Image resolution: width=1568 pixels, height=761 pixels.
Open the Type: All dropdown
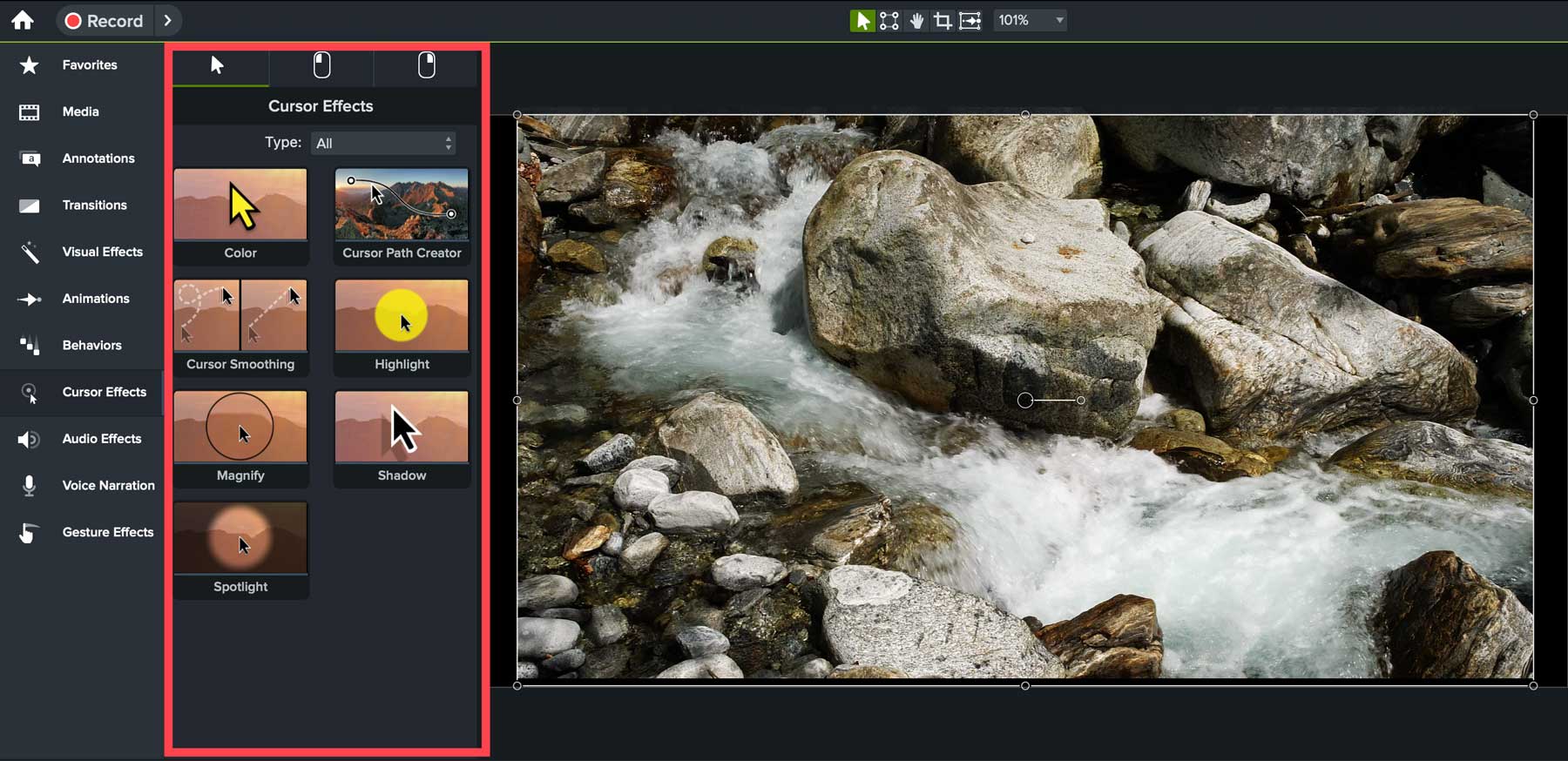point(383,144)
